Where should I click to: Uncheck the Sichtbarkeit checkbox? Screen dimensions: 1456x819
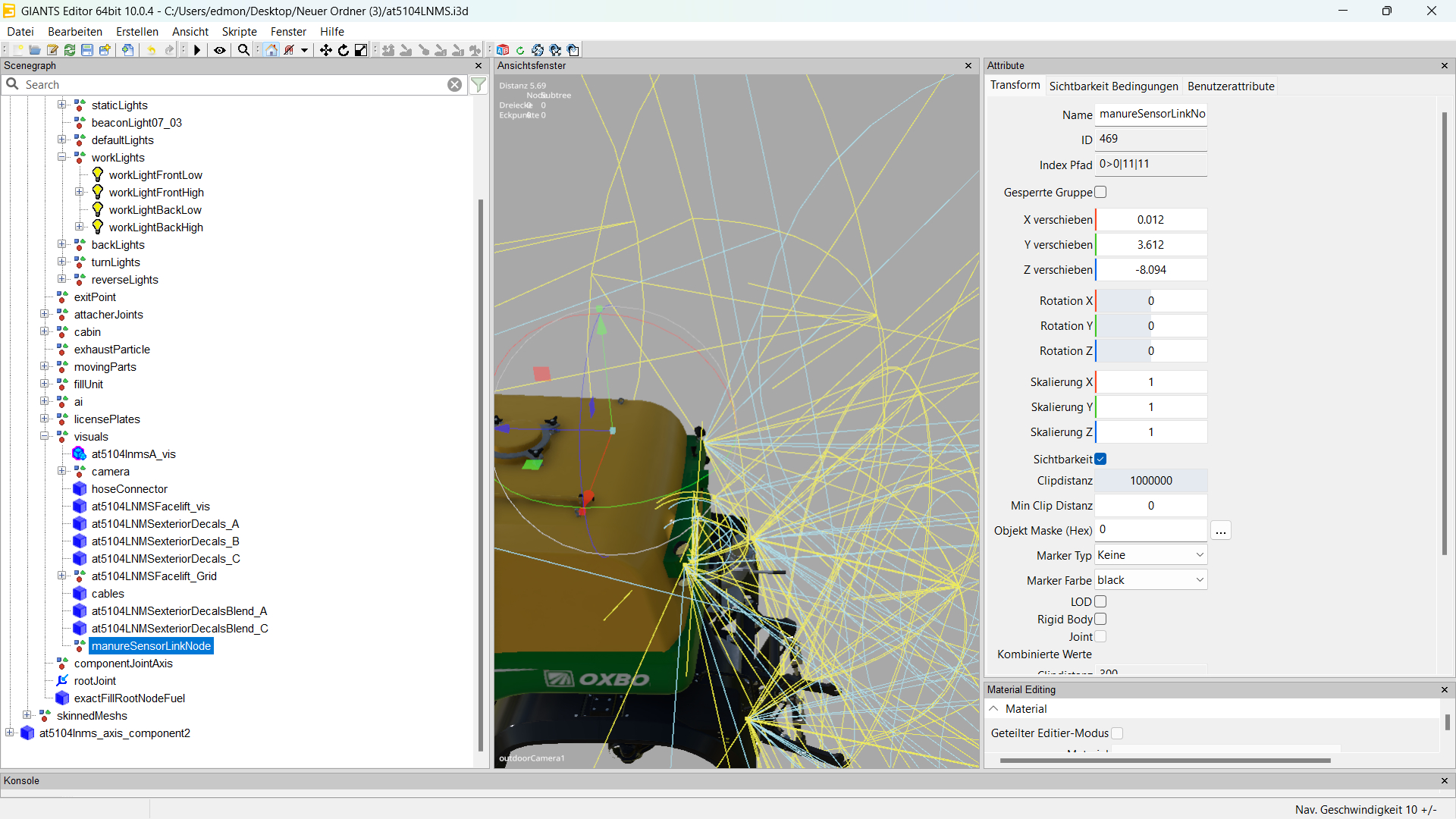[x=1100, y=459]
